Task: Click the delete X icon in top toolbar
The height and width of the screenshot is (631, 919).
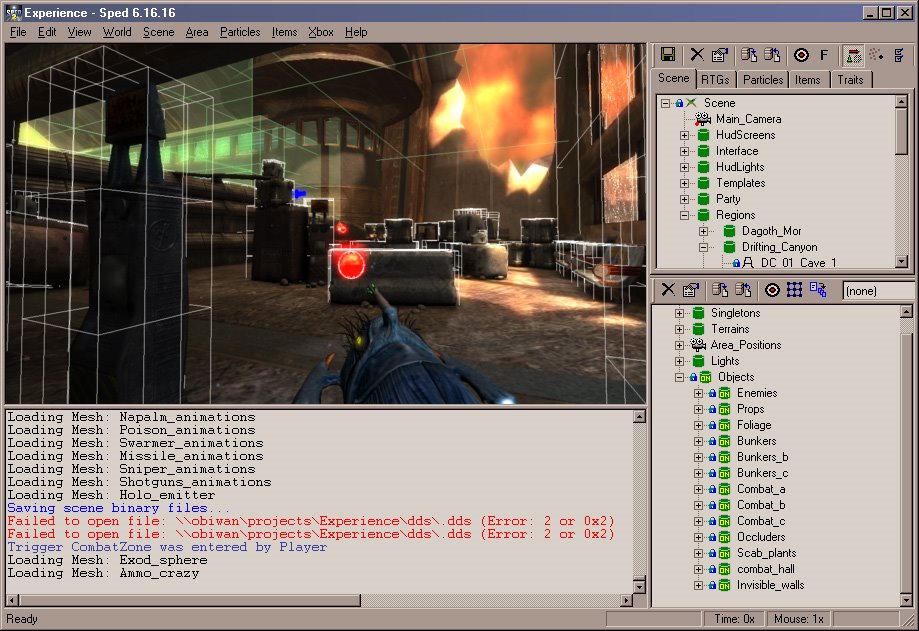Action: [697, 55]
